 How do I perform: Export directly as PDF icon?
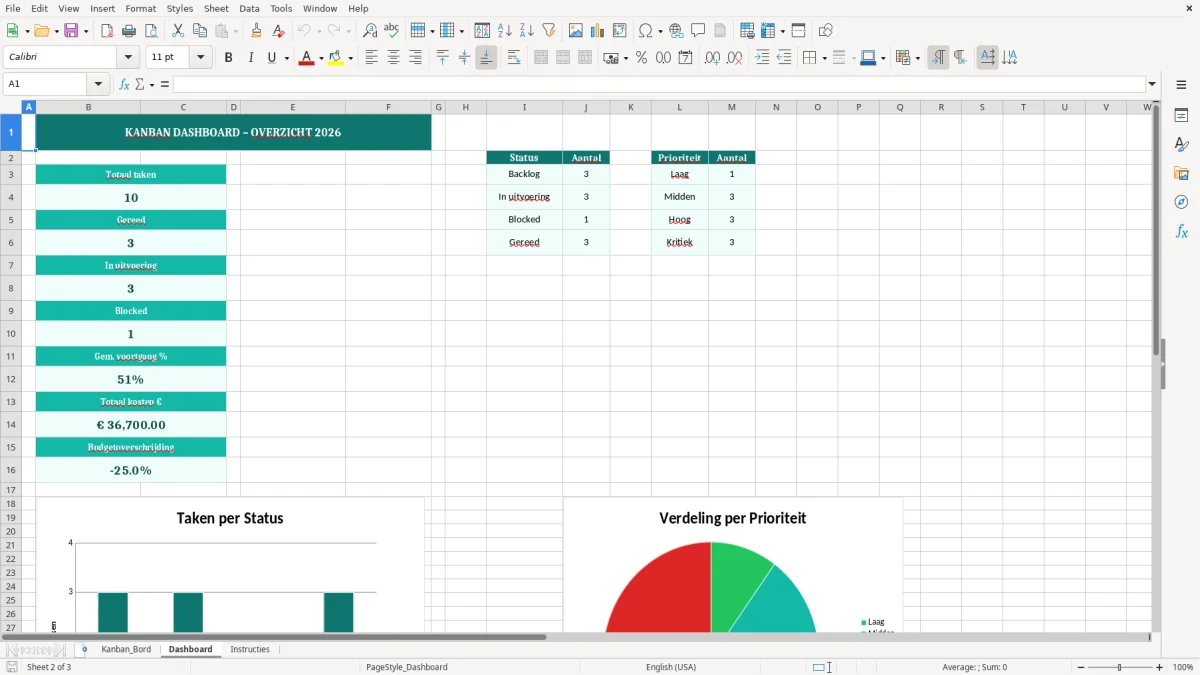[107, 31]
